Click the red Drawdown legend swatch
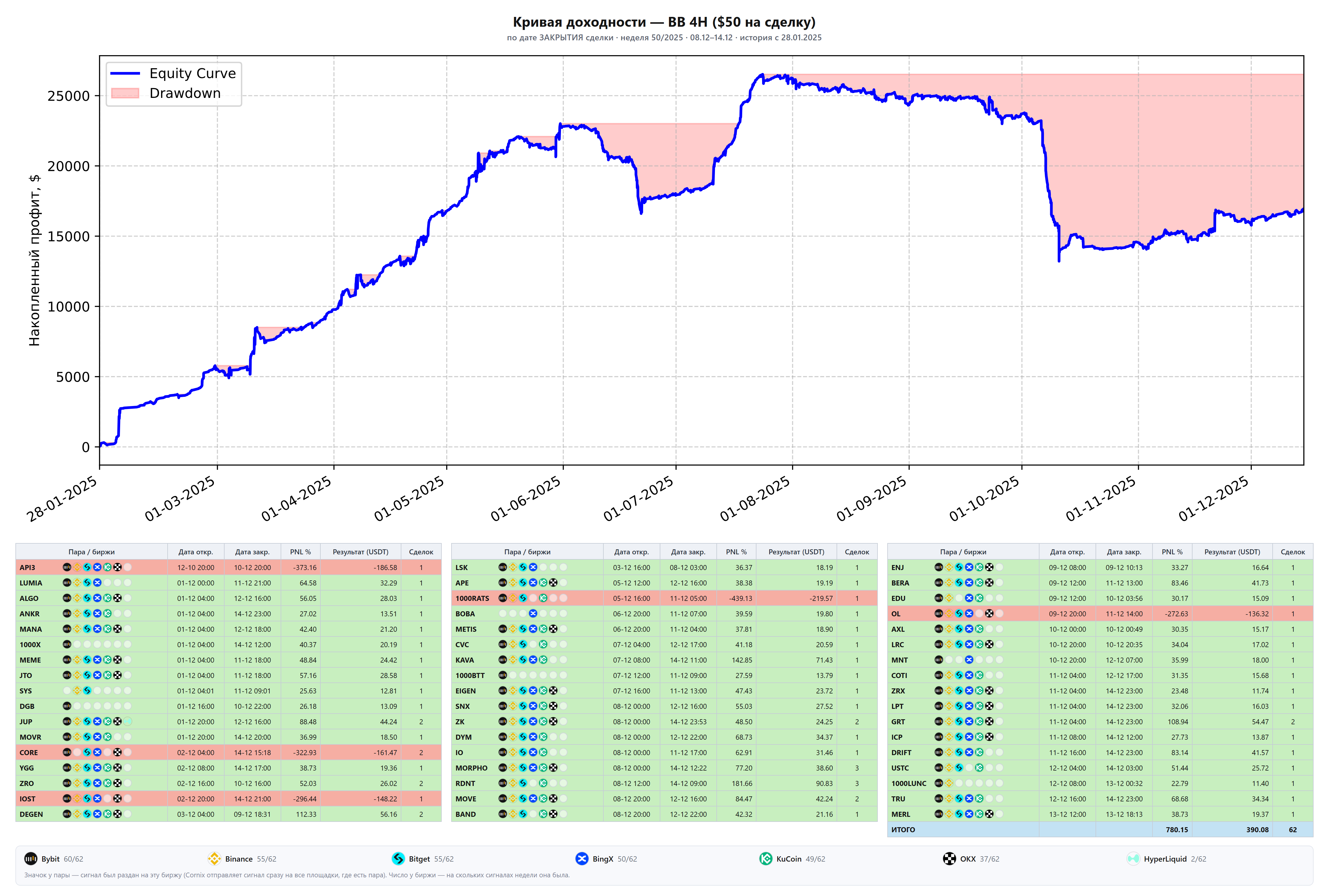Image resolution: width=1329 pixels, height=896 pixels. 125,93
